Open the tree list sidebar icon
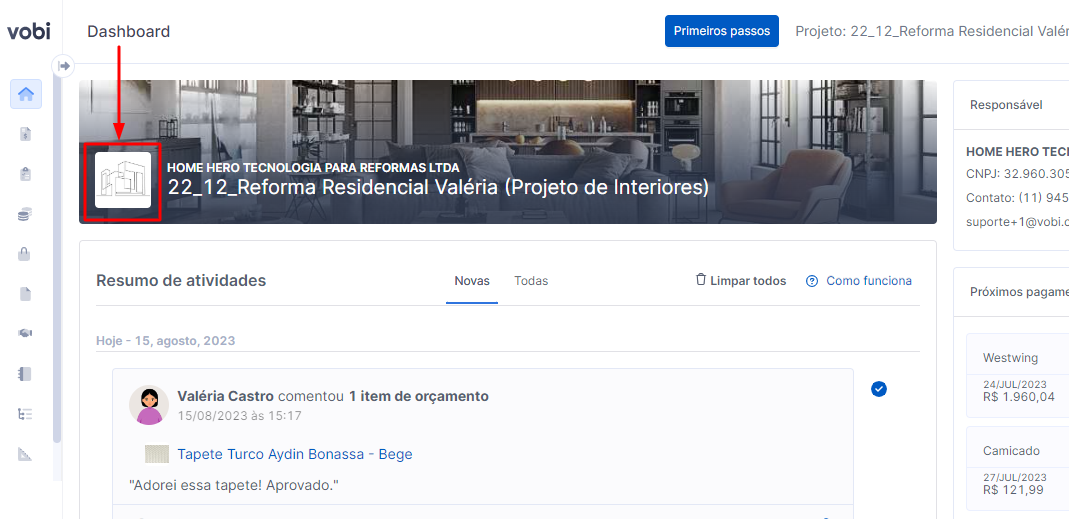Screen dimensions: 1069x519 (25, 413)
